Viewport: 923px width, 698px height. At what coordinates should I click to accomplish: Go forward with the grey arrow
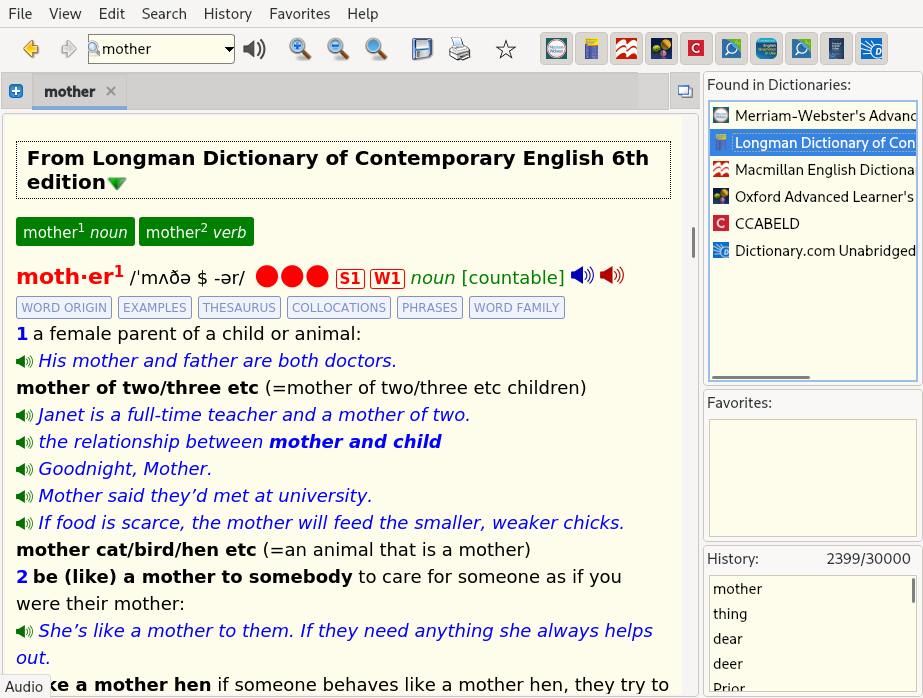click(x=68, y=49)
